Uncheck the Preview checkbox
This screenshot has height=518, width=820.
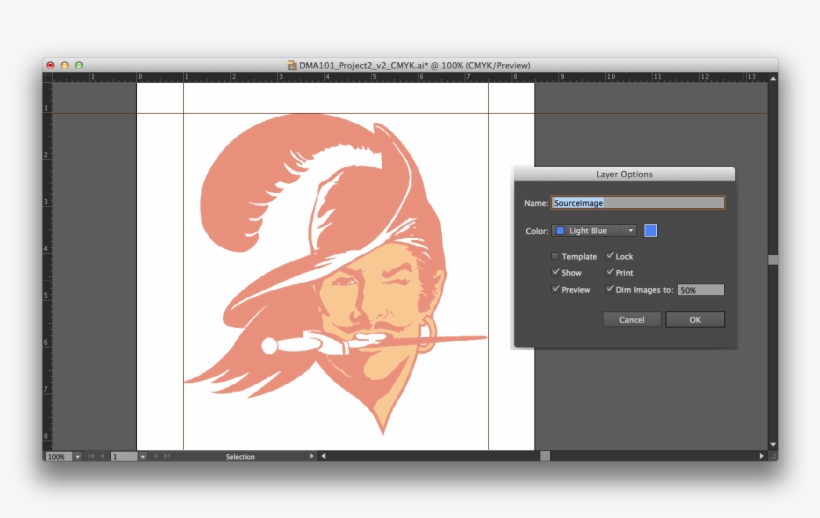coord(555,289)
